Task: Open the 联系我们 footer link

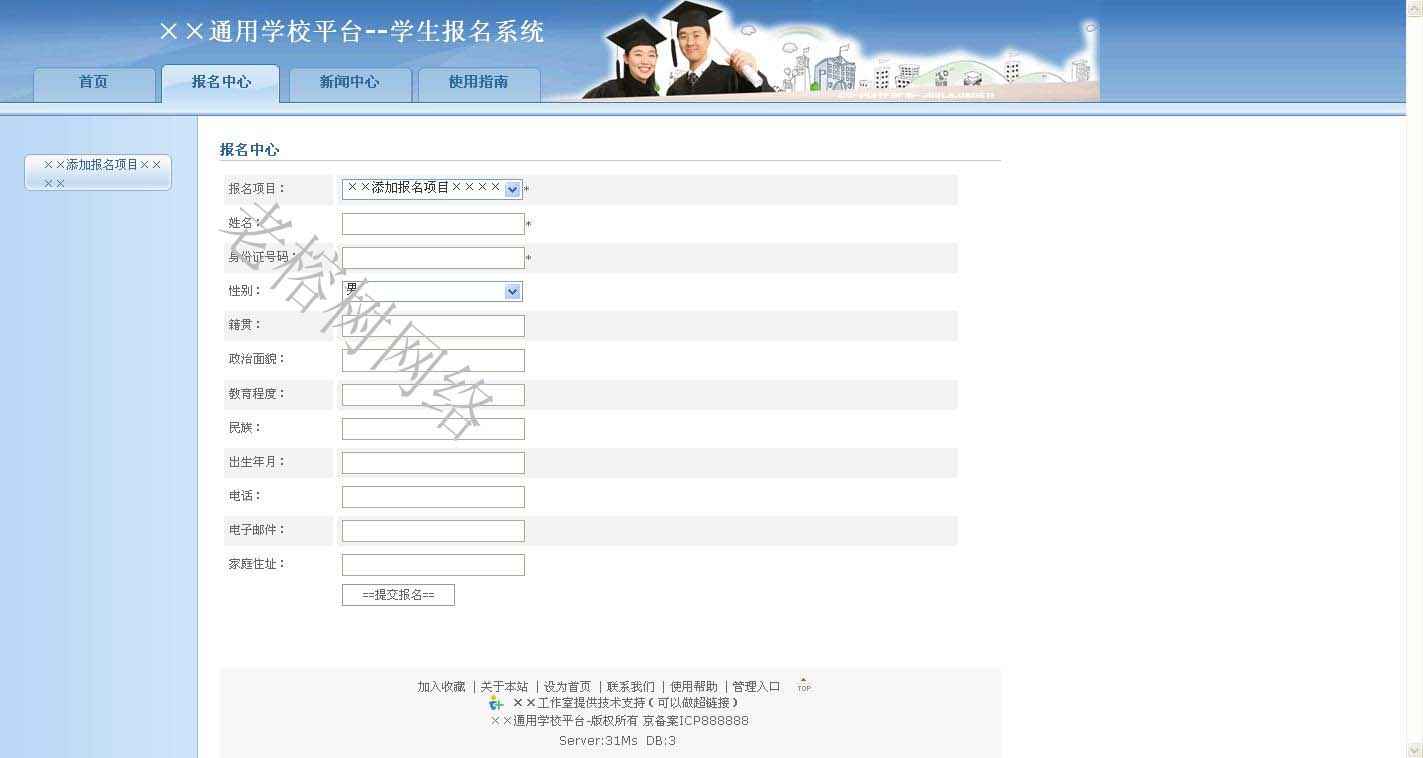Action: 631,687
